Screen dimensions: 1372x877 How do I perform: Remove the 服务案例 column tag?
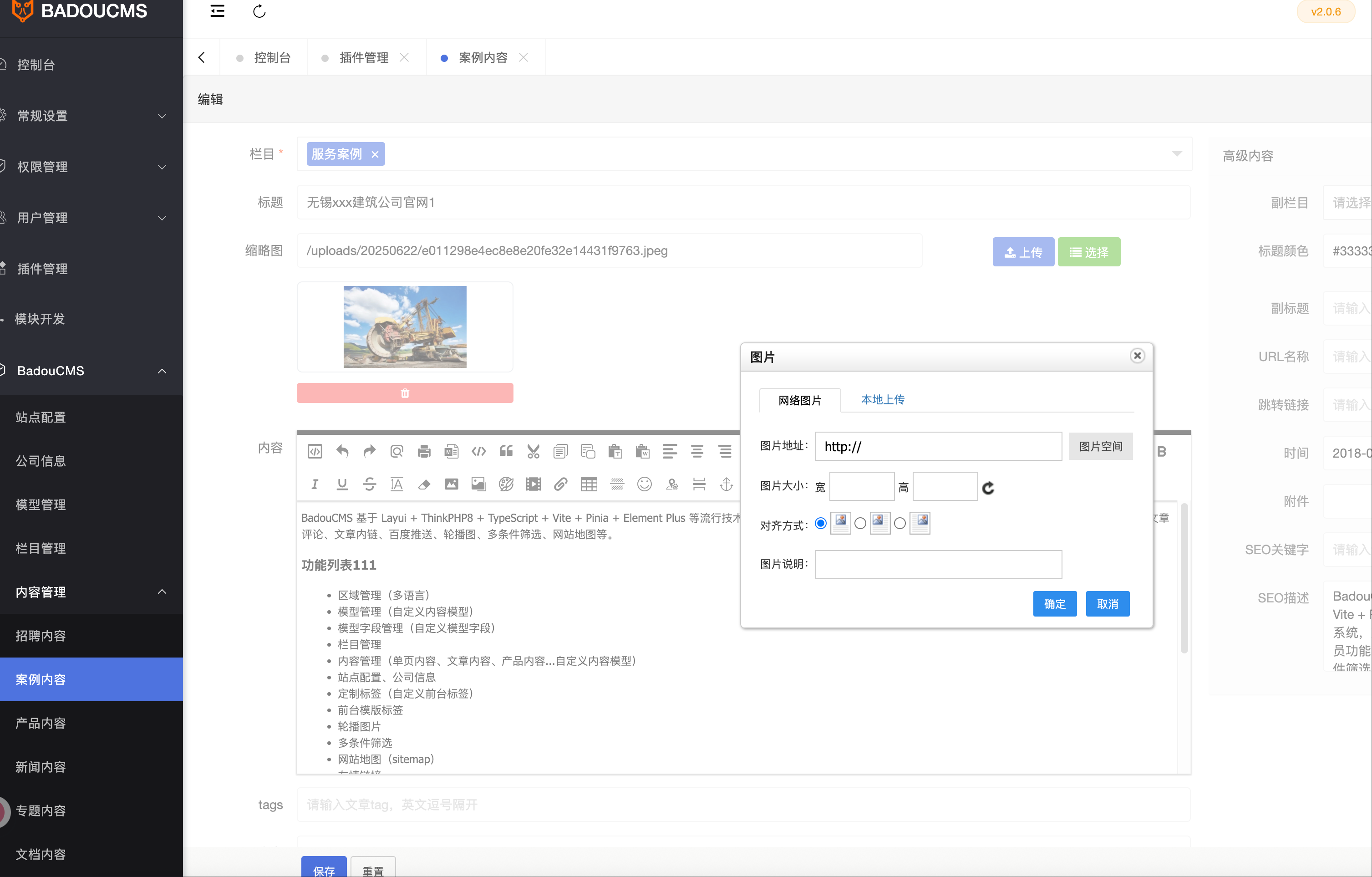click(x=375, y=154)
